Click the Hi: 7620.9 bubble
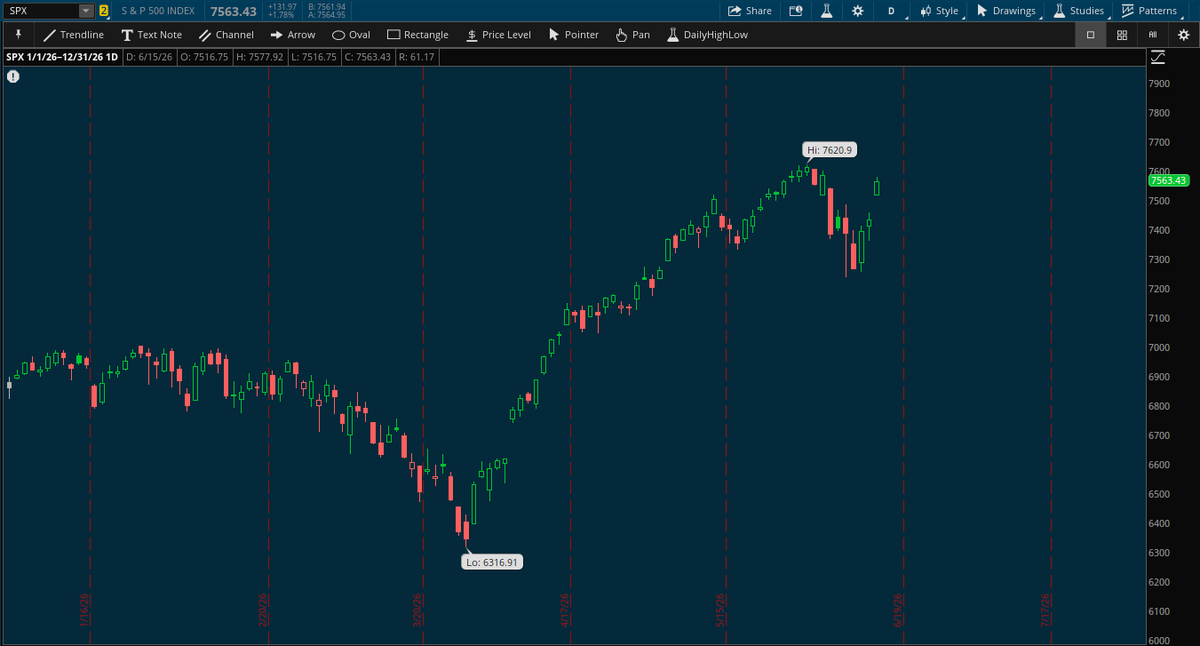Image resolution: width=1200 pixels, height=646 pixels. coord(829,150)
